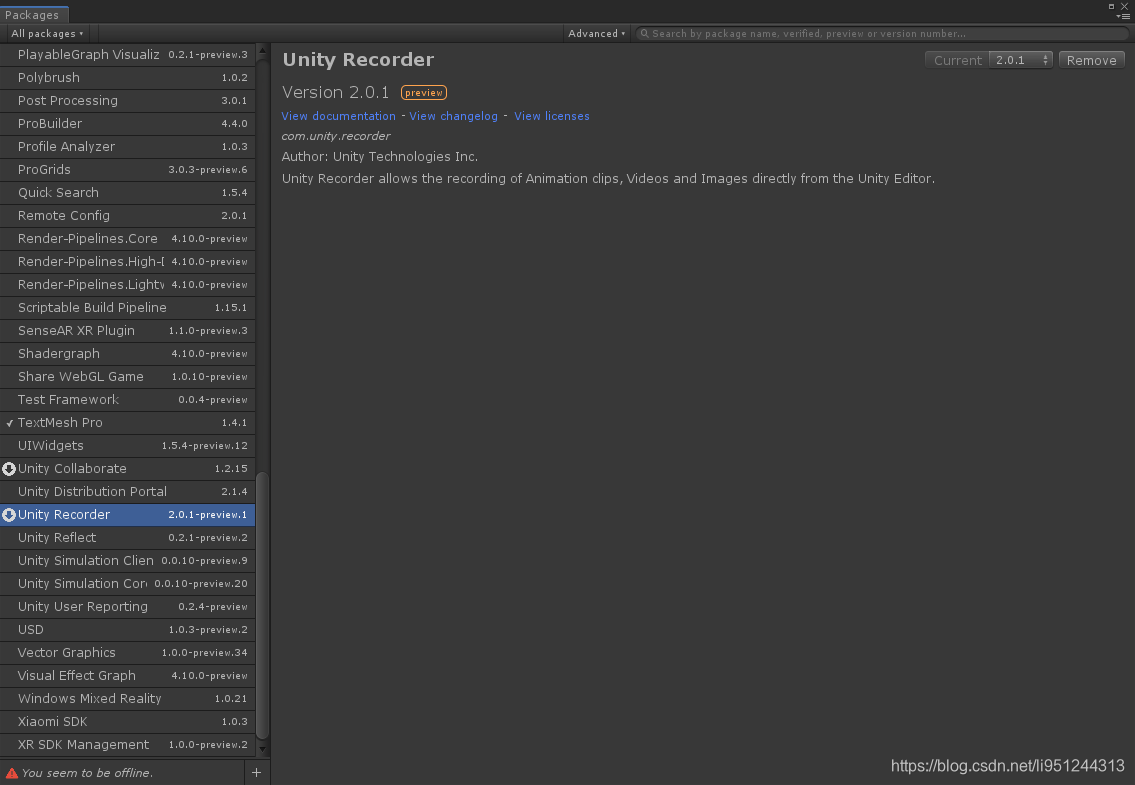
Task: Select Unity Simulation Core package
Action: click(x=127, y=584)
